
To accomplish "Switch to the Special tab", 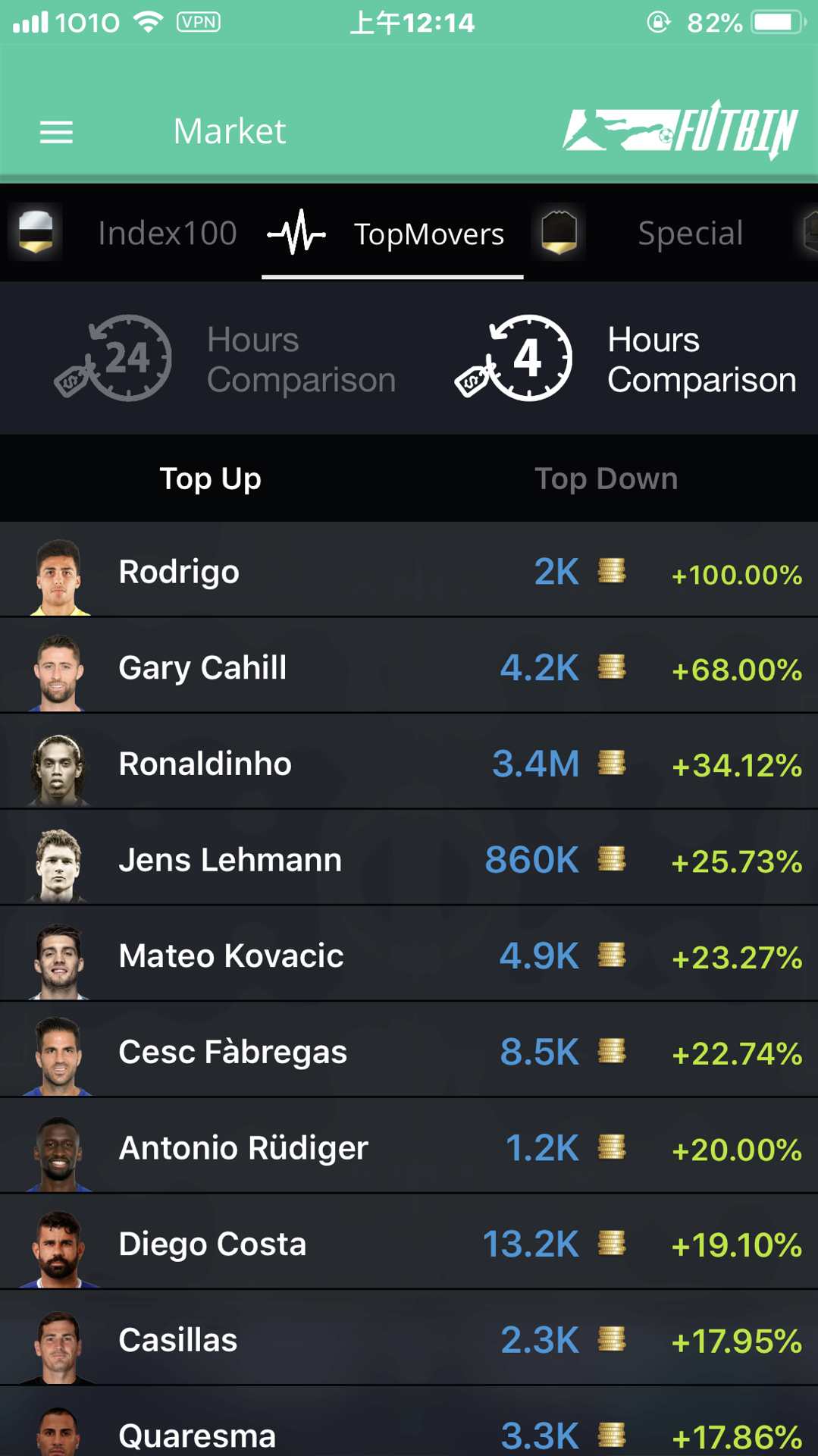I will click(690, 233).
